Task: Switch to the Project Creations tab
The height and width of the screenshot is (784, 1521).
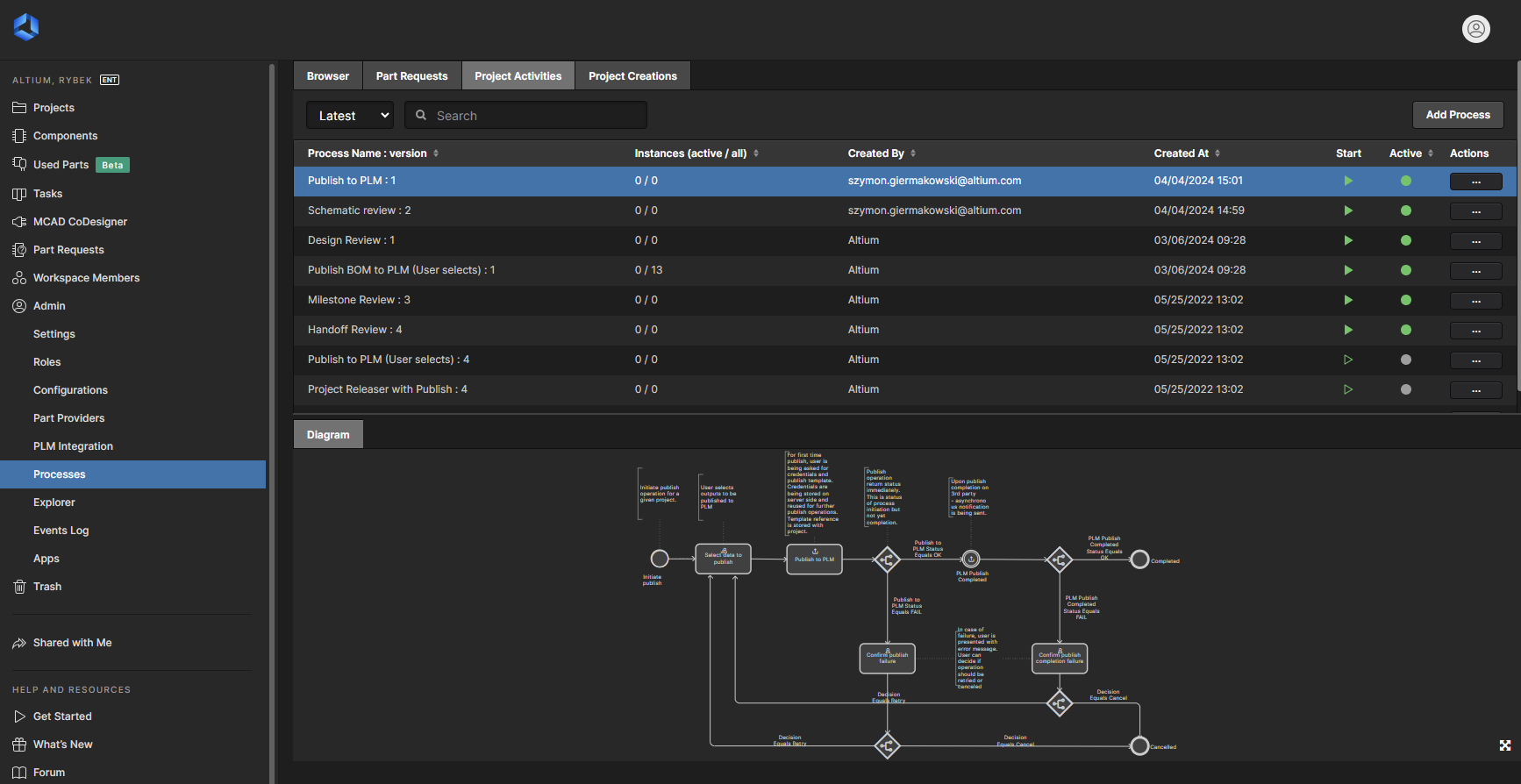Action: coord(633,76)
